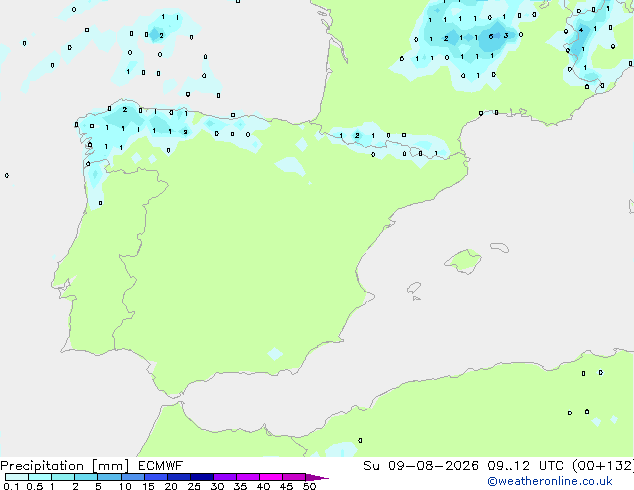The width and height of the screenshot is (634, 490).
Task: Select the 10–15 mm legend color swatch
Action: 132,477
